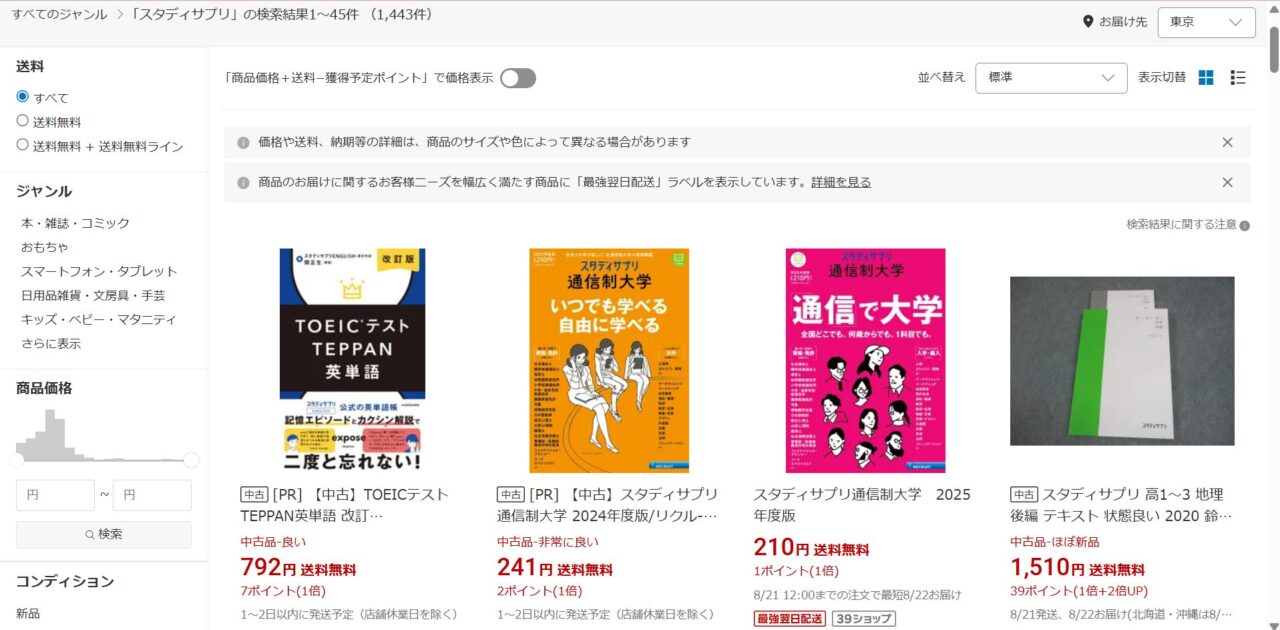The image size is (1280, 630).
Task: Choose the すべて shipping radio button
Action: point(23,97)
